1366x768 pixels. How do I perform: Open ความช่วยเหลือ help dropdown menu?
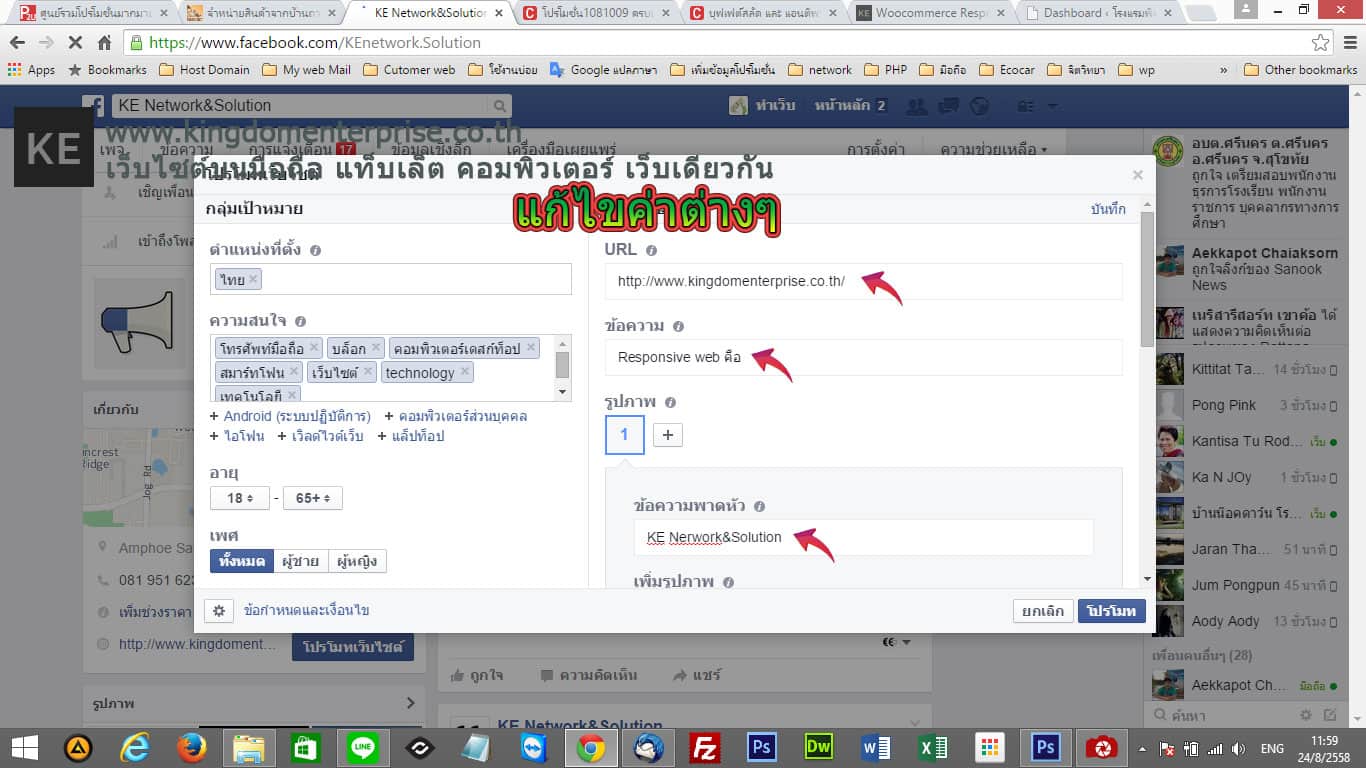click(x=993, y=150)
